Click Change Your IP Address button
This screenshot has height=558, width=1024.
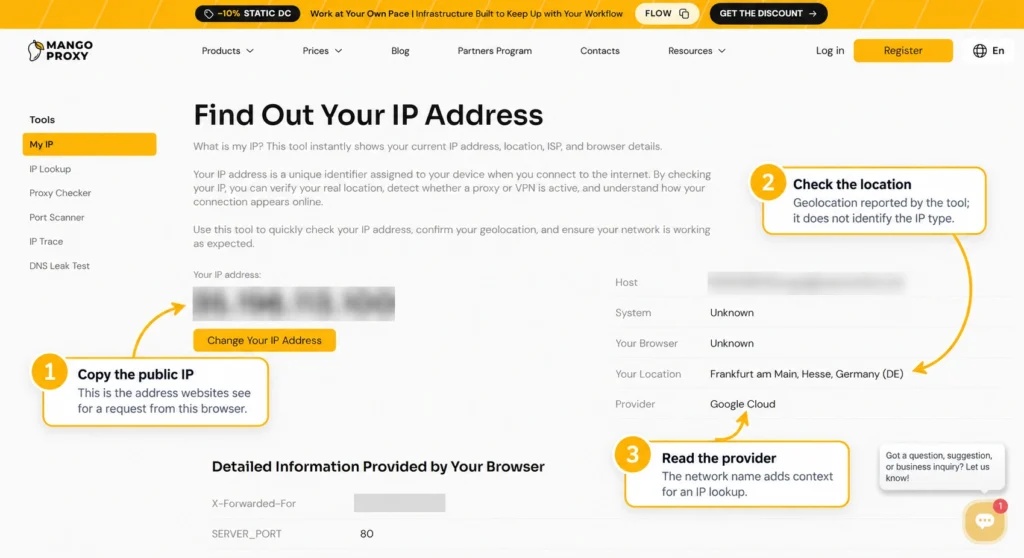coord(264,340)
